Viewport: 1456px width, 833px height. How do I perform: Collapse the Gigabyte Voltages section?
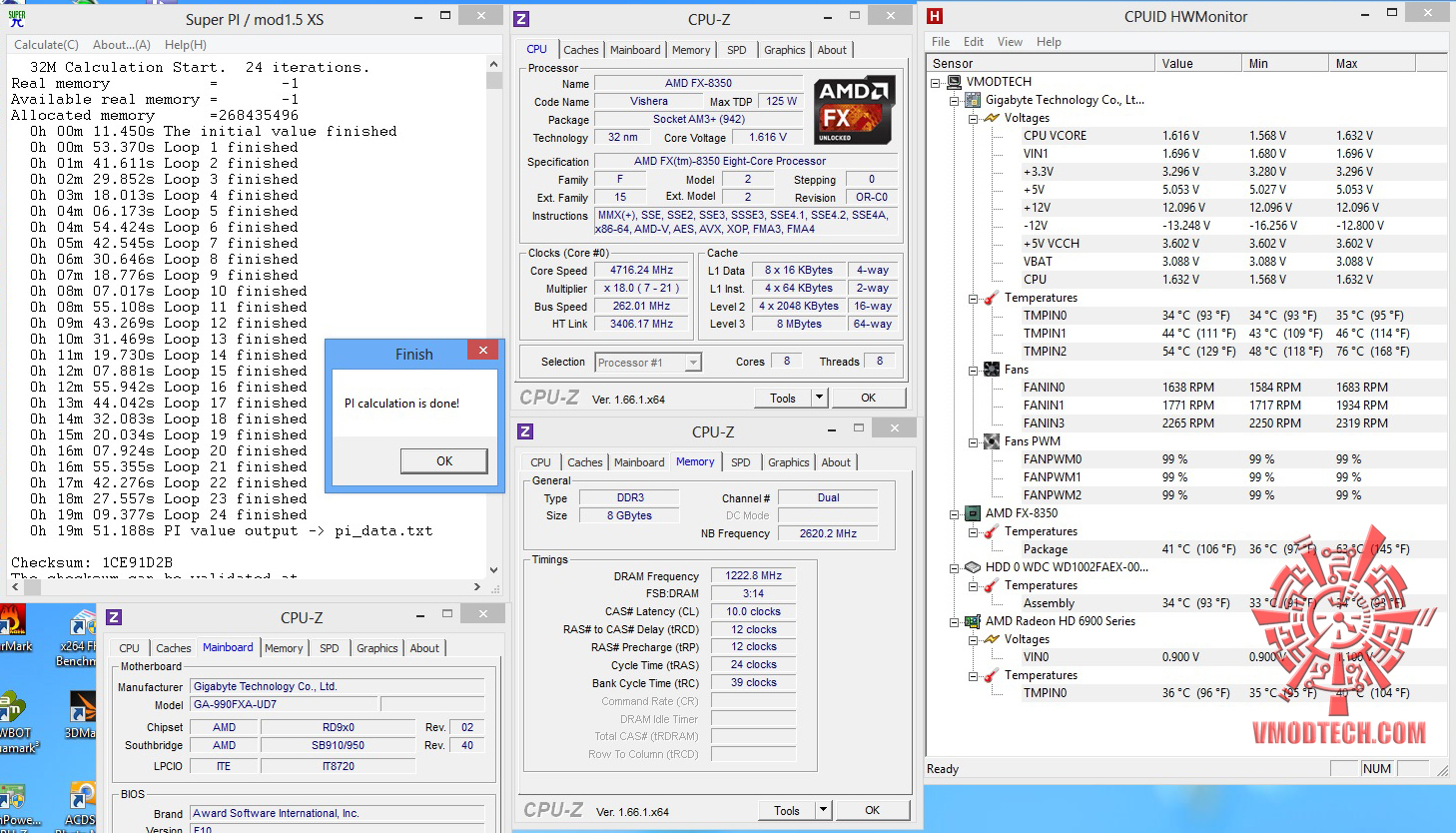[974, 118]
